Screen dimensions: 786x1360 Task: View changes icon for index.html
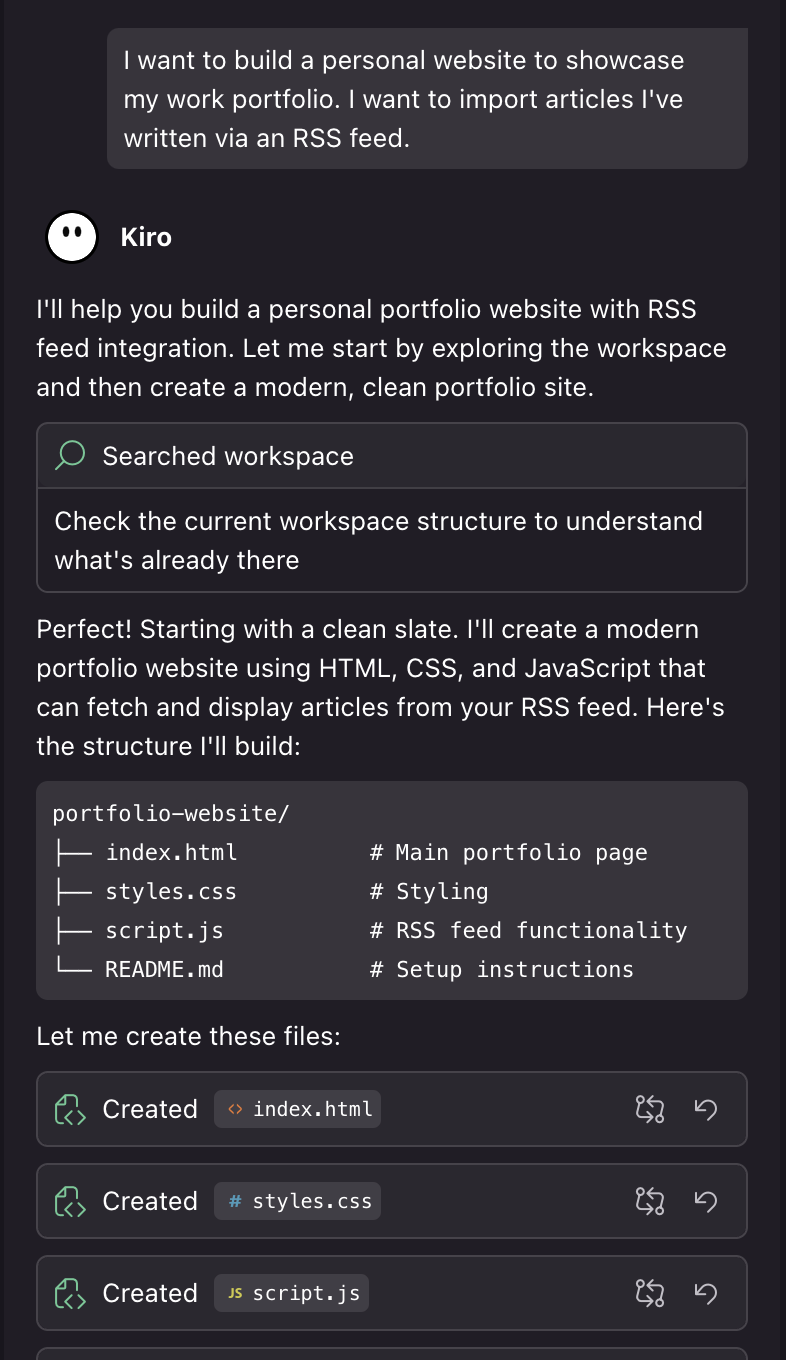pyautogui.click(x=650, y=1109)
